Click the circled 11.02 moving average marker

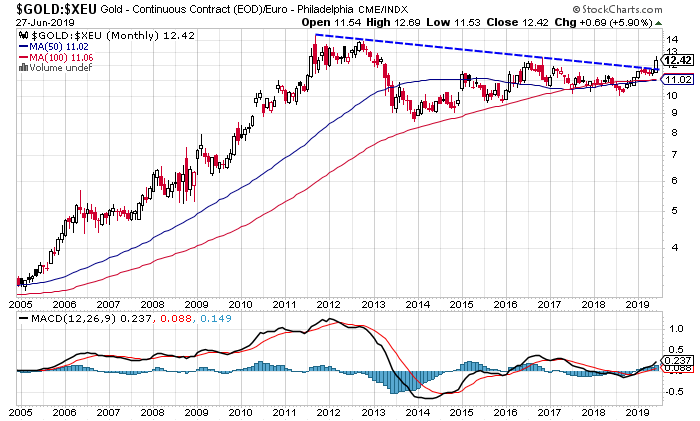(679, 80)
